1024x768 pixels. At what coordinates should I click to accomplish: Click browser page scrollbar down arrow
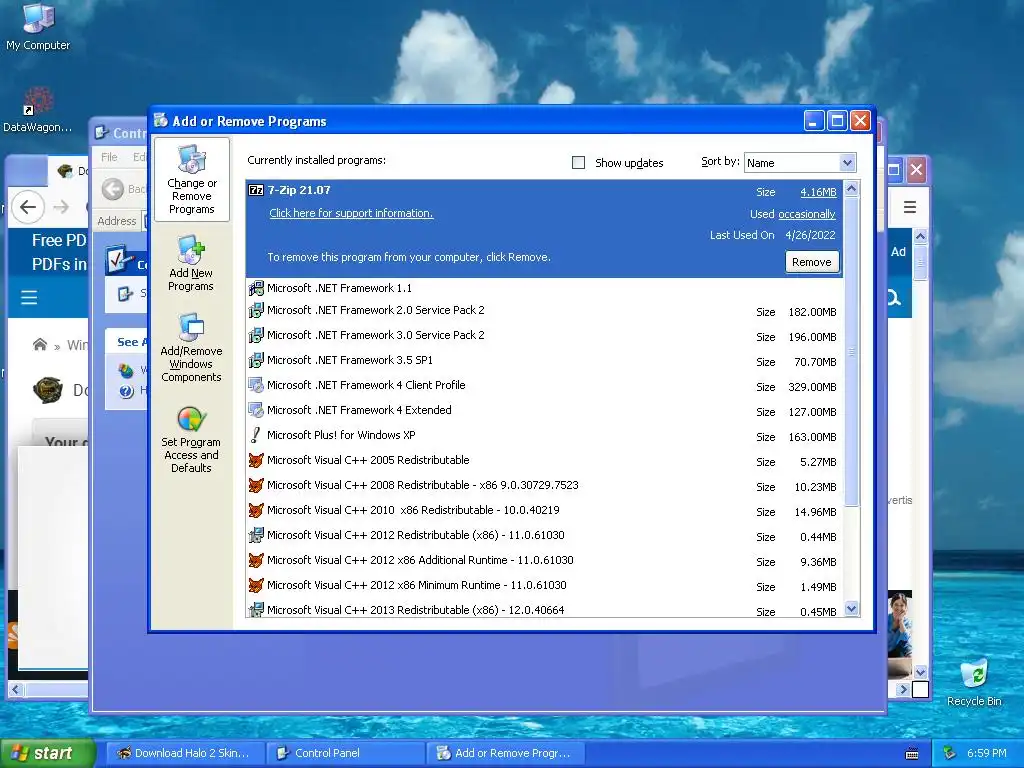pos(920,671)
